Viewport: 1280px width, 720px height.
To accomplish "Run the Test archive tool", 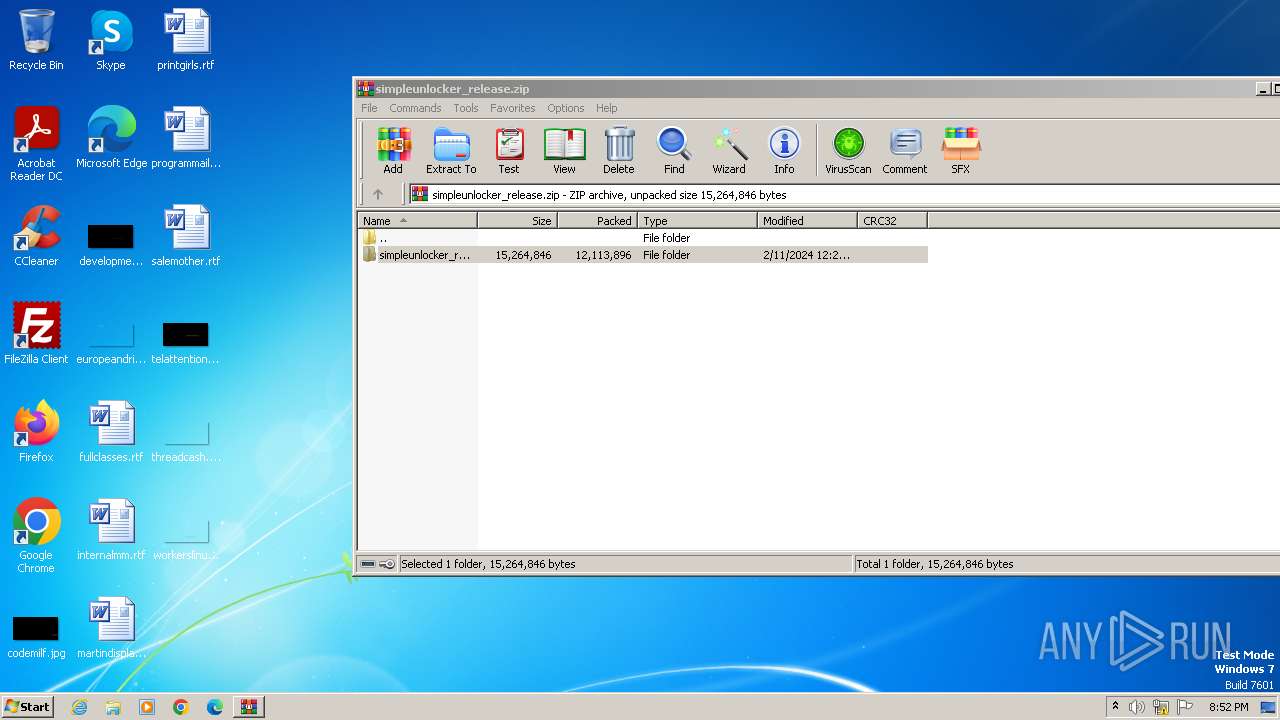I will pos(509,151).
